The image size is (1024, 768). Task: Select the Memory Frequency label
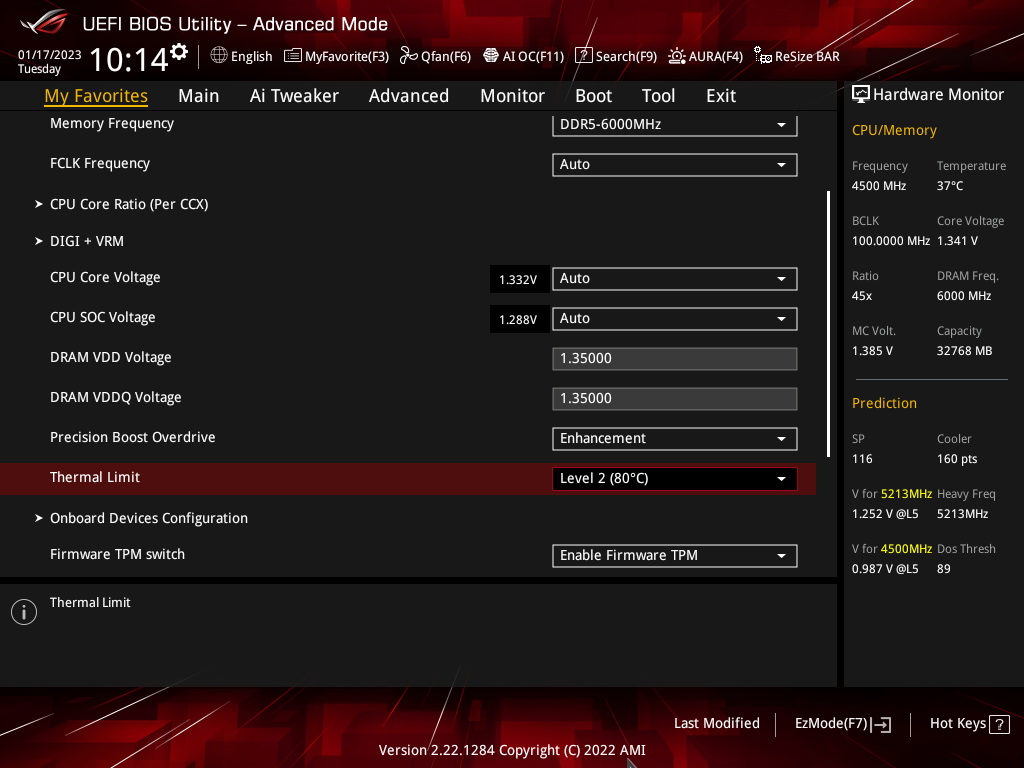click(x=112, y=123)
